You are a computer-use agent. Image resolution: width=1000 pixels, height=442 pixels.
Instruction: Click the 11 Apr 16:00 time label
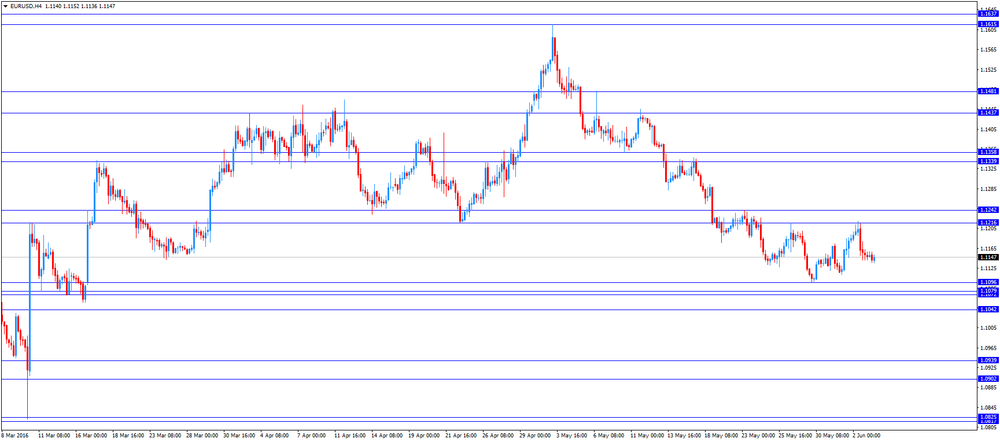tap(350, 436)
